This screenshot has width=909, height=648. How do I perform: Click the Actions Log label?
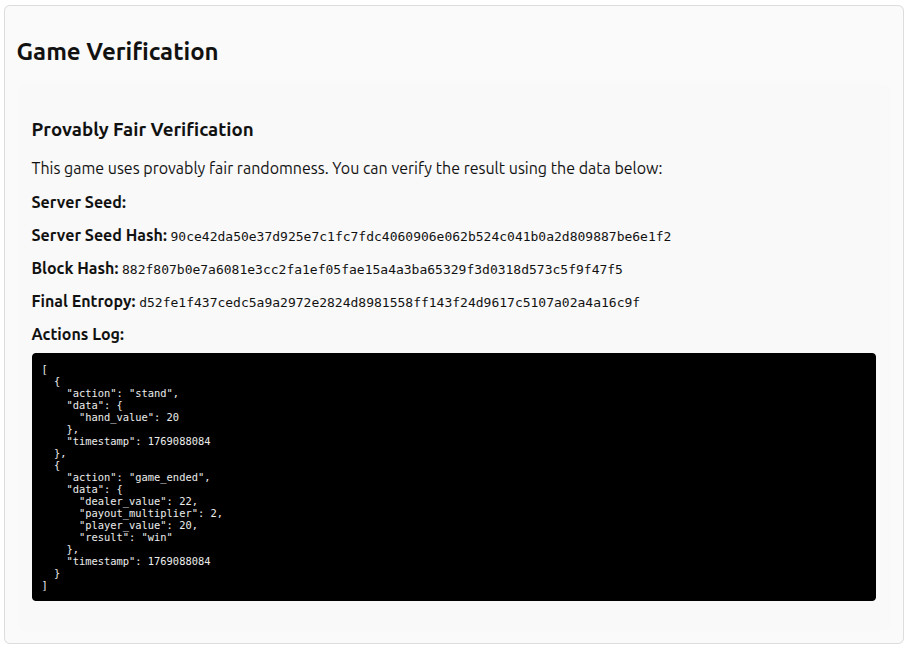click(78, 334)
